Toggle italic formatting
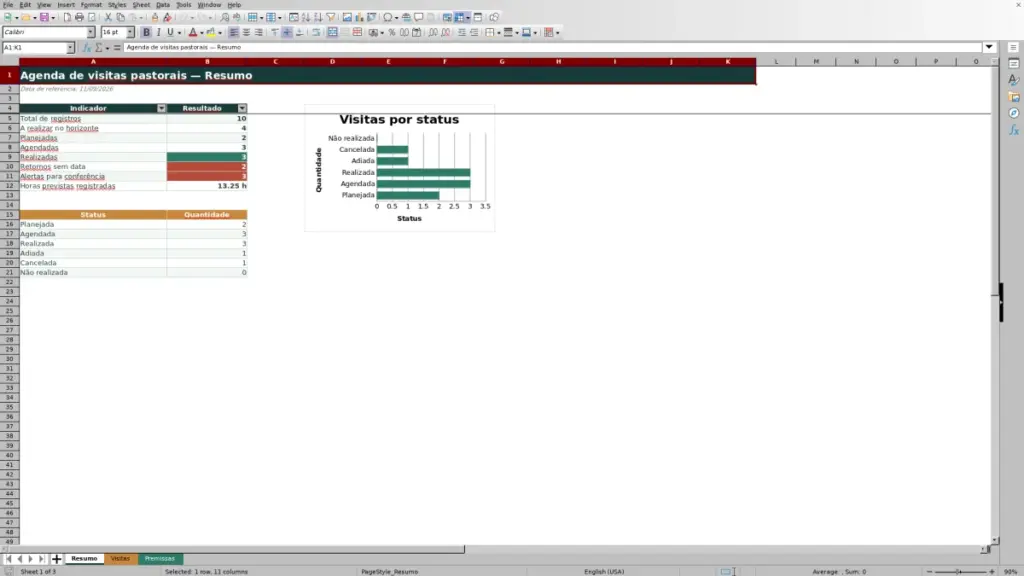1024x576 pixels. click(158, 32)
